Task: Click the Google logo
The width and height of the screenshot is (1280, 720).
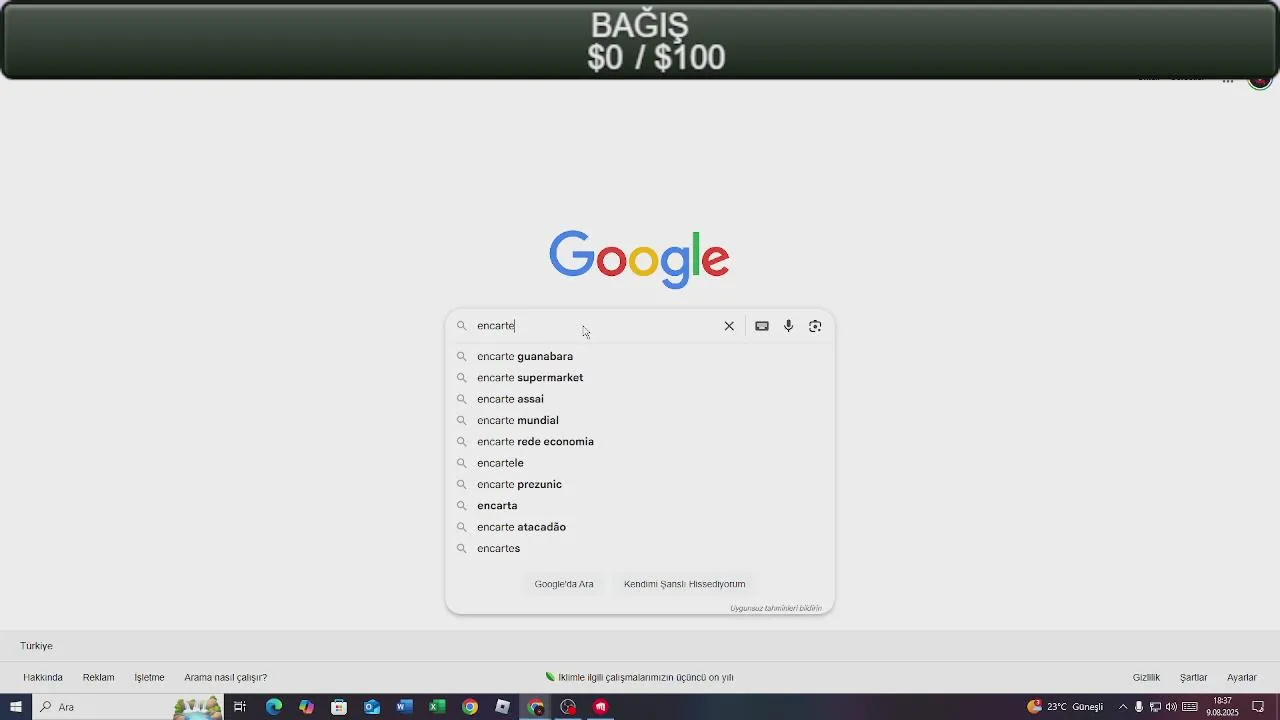Action: point(639,259)
